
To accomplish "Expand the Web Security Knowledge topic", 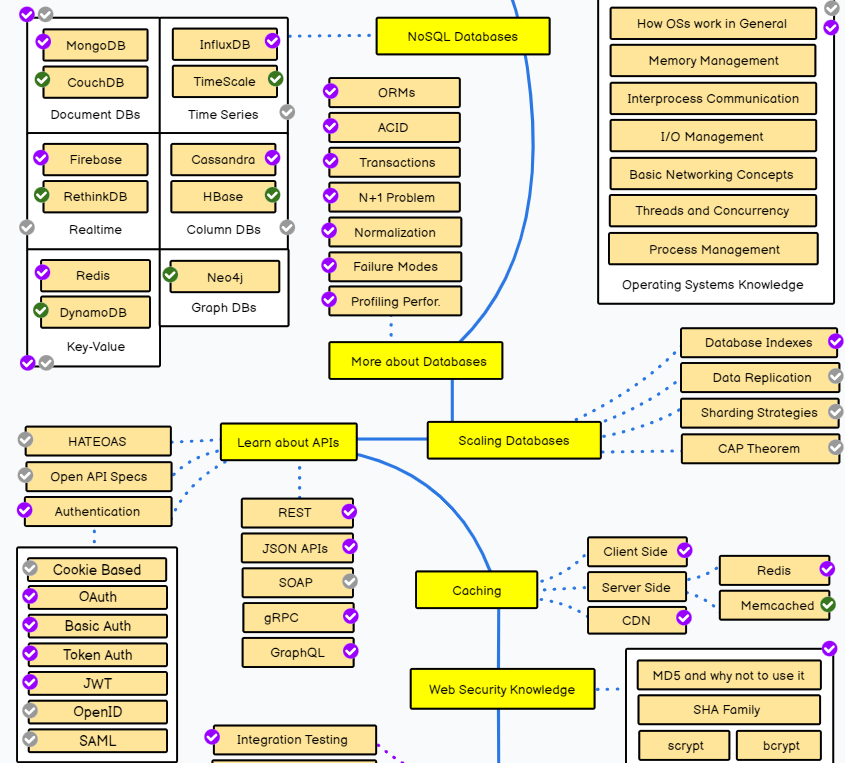I will tap(502, 689).
